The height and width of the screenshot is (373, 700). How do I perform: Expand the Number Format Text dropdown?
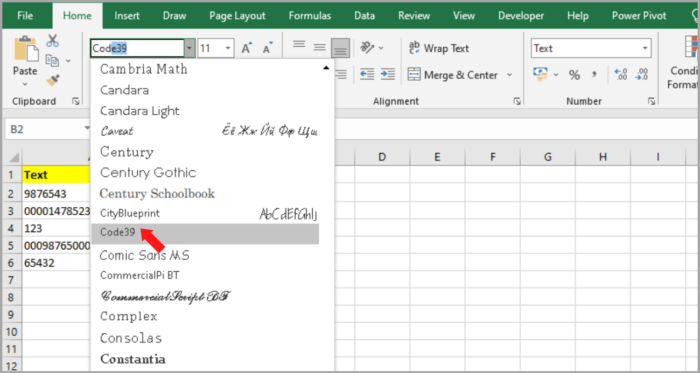(645, 48)
